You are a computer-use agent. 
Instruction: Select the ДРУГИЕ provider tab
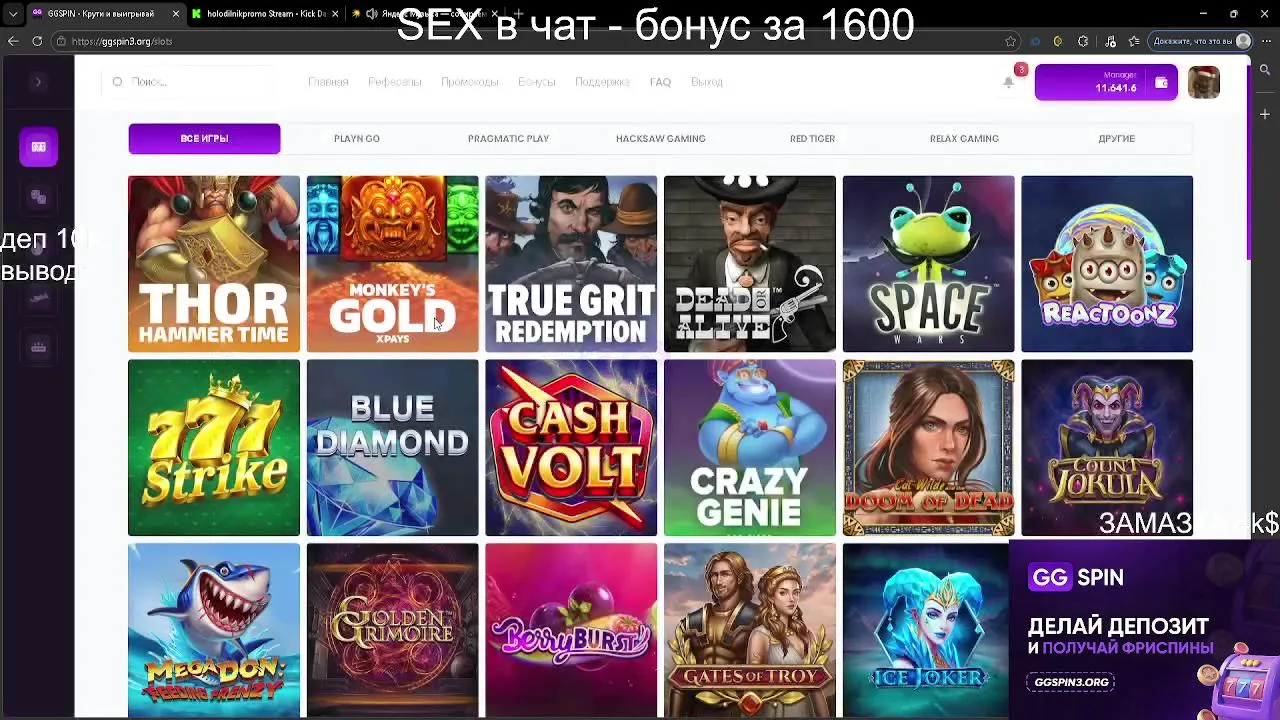coord(1116,138)
